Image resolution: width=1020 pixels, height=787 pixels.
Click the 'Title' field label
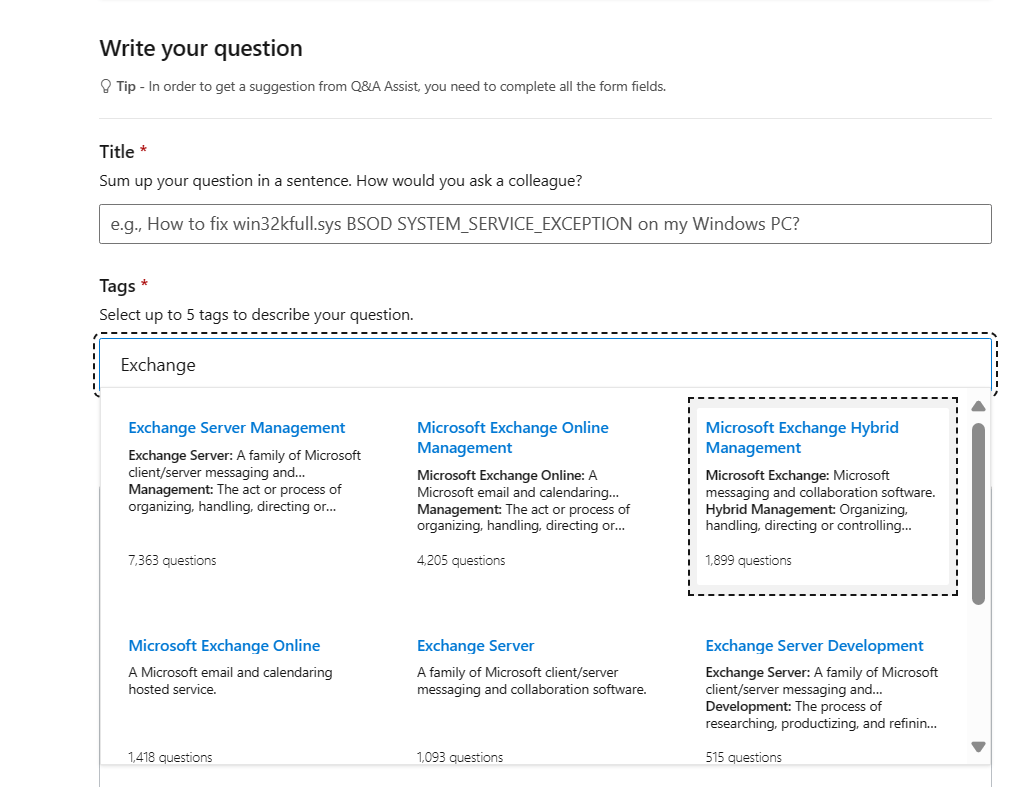[117, 152]
